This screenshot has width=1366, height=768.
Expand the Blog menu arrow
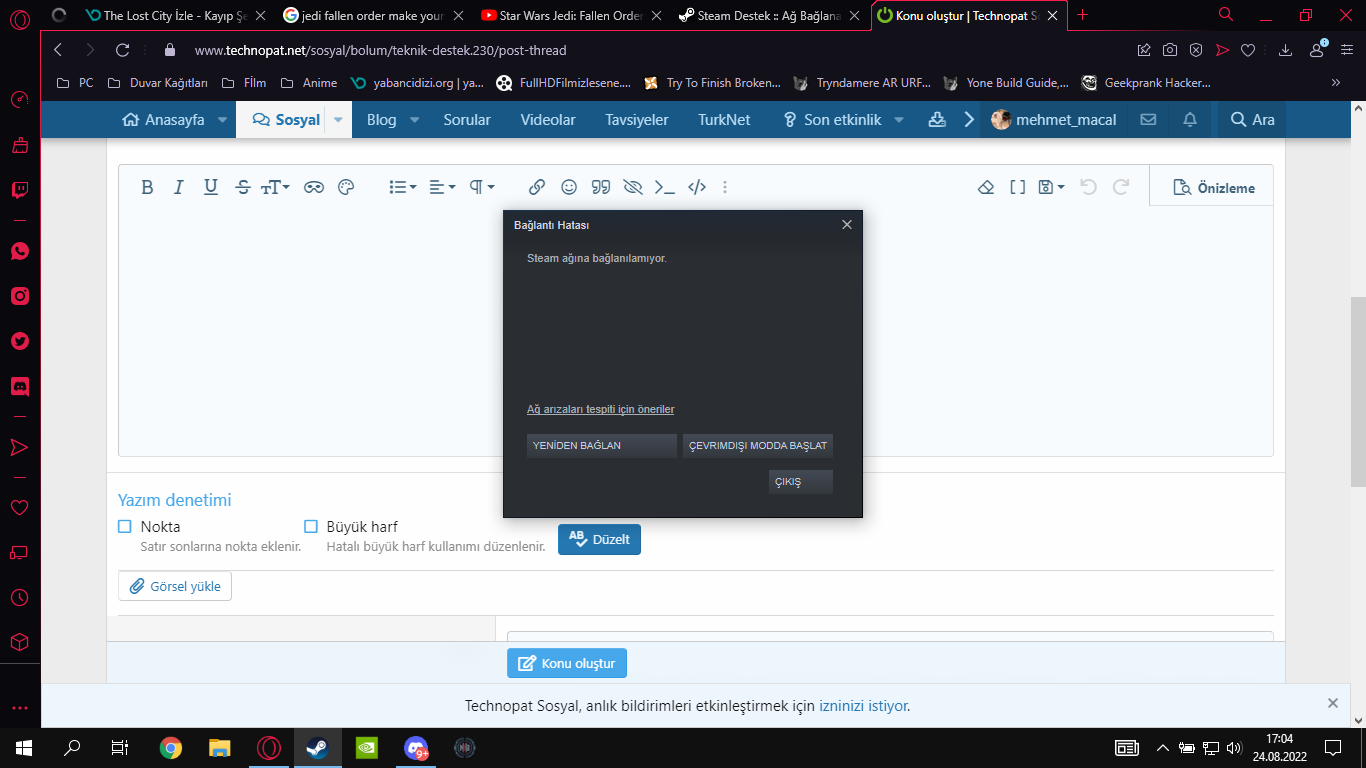pos(416,120)
